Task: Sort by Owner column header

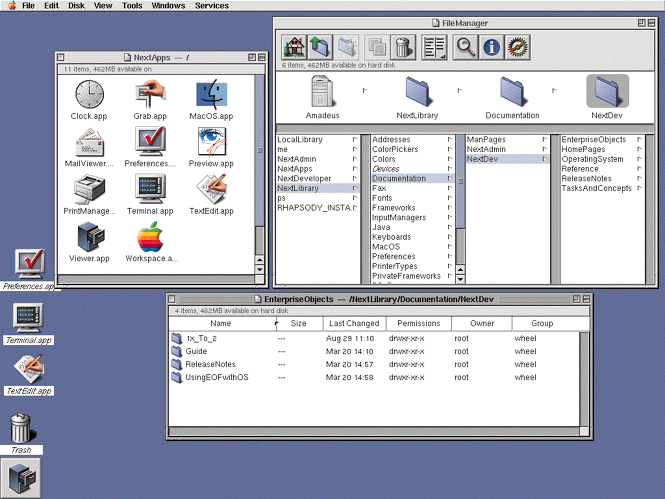Action: [x=482, y=323]
